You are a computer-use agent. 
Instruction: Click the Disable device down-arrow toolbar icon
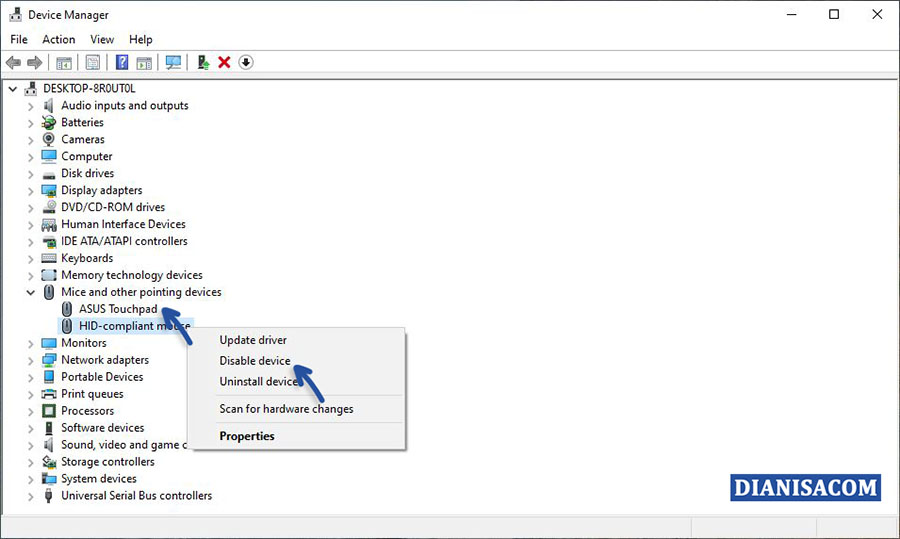[x=246, y=62]
